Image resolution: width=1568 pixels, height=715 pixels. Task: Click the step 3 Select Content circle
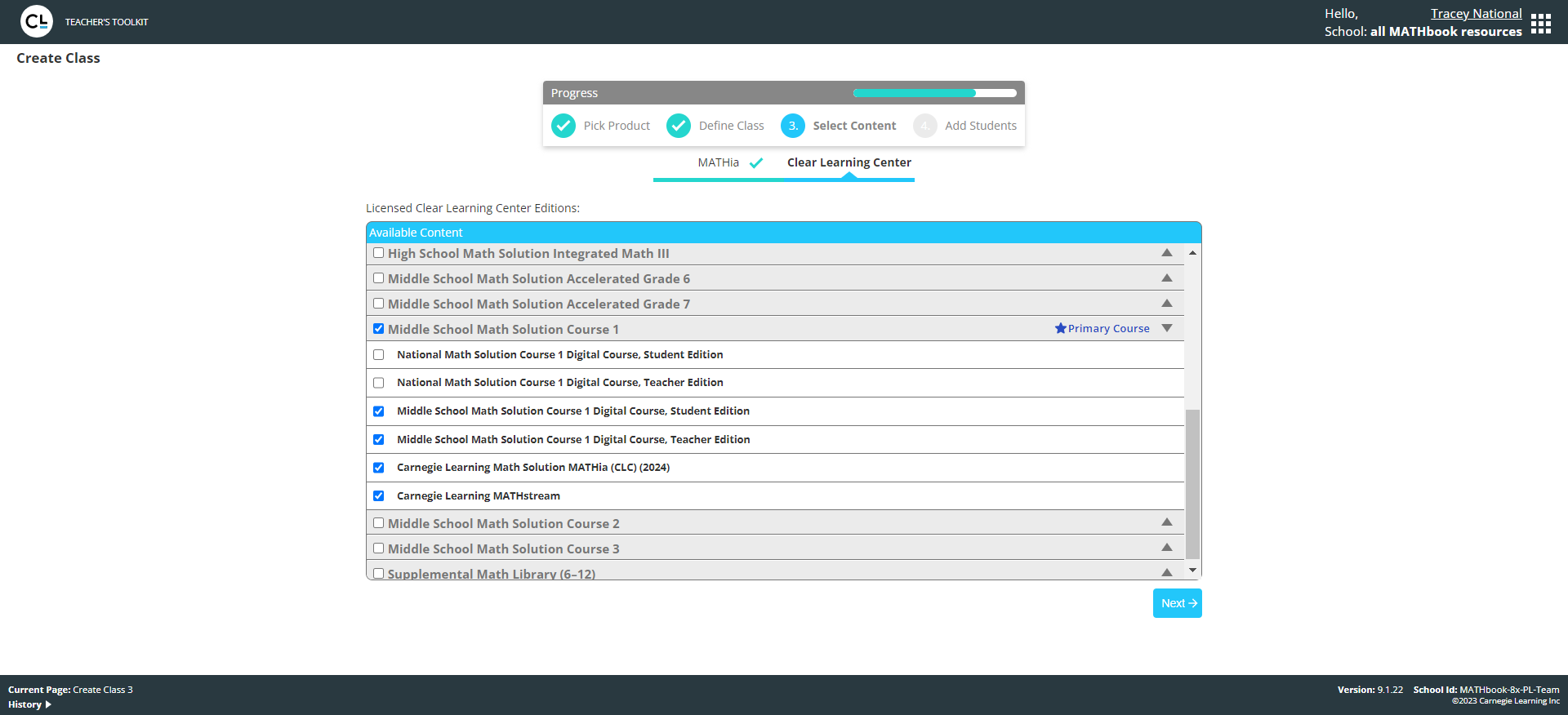tap(793, 126)
